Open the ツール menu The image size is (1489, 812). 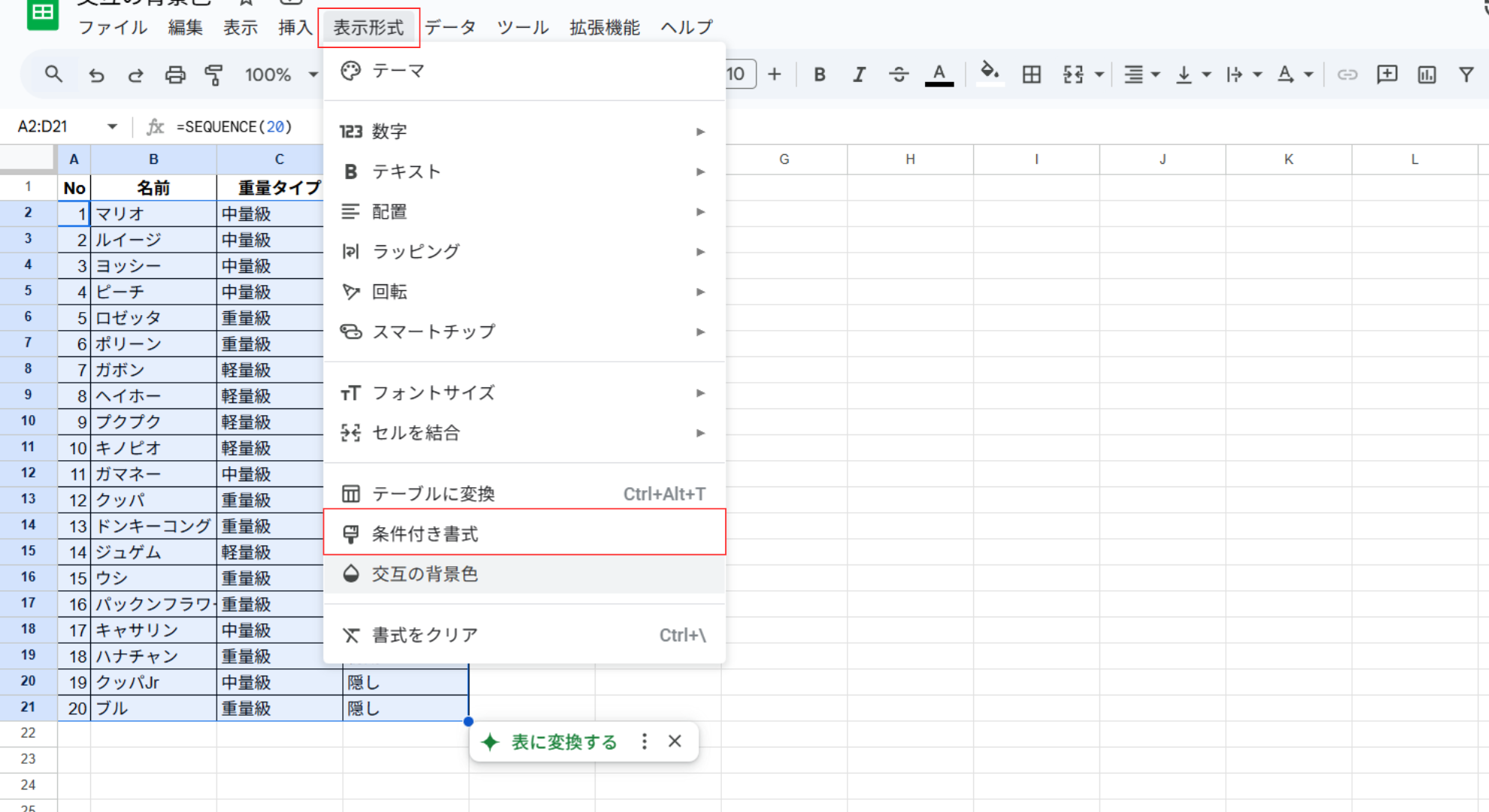523,28
